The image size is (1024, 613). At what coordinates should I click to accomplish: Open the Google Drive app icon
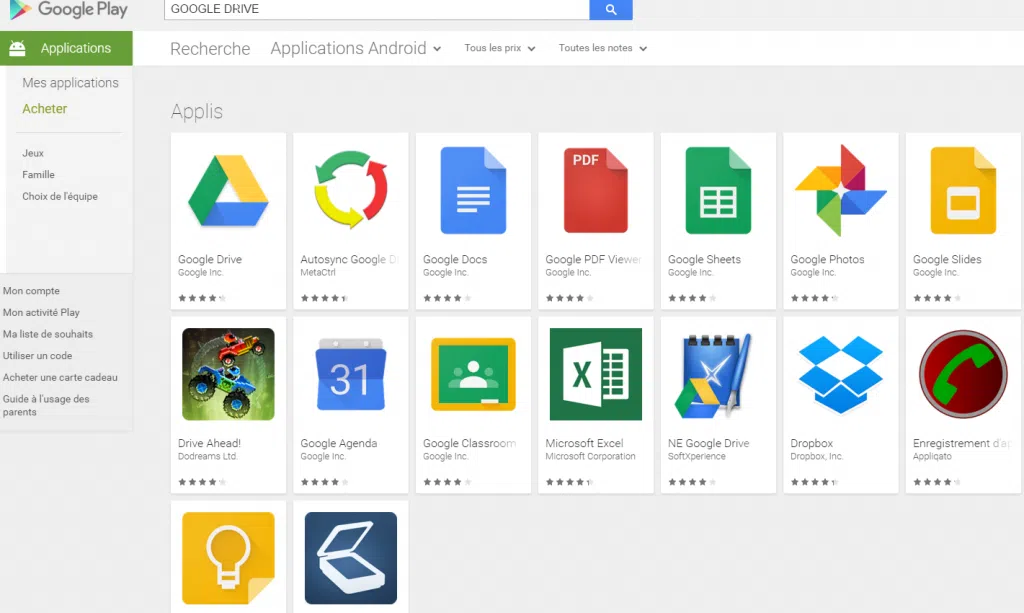228,191
